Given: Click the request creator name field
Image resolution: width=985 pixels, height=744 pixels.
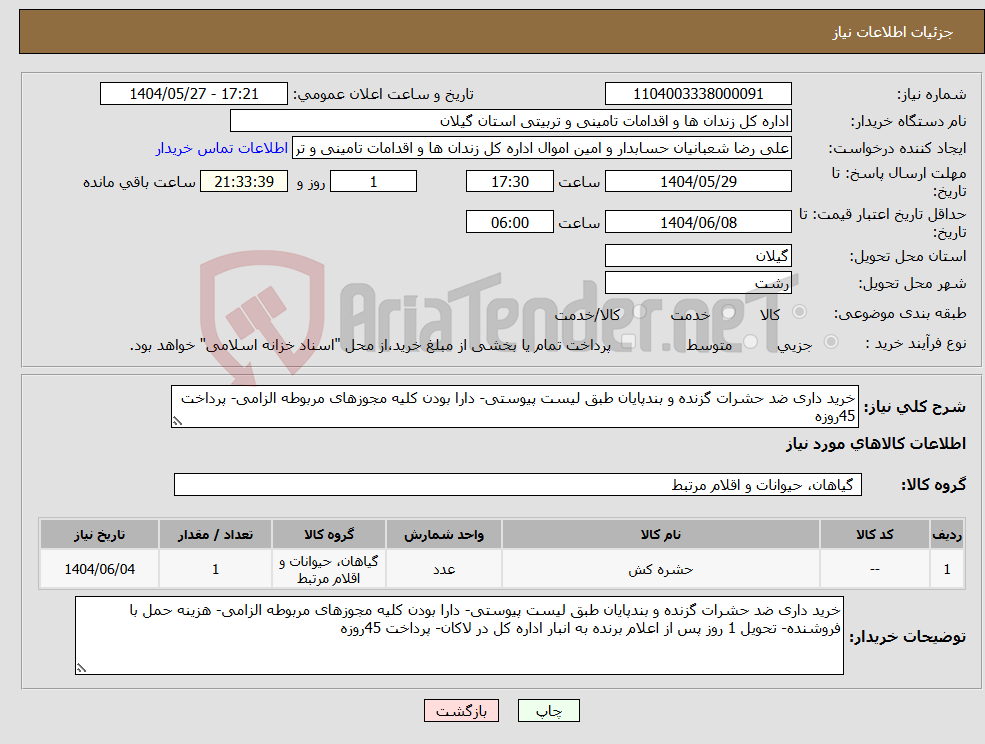Looking at the screenshot, I should pos(542,148).
